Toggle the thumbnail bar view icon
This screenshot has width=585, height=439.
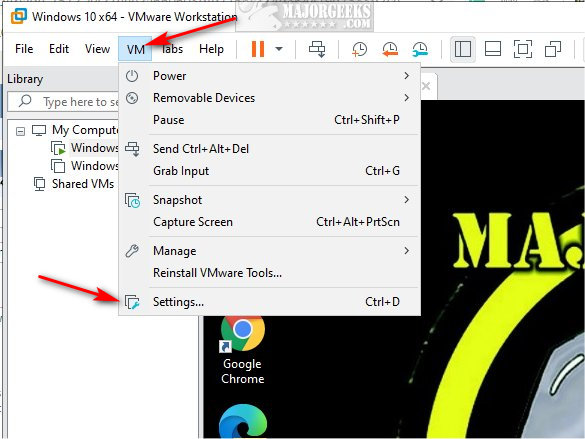click(492, 49)
